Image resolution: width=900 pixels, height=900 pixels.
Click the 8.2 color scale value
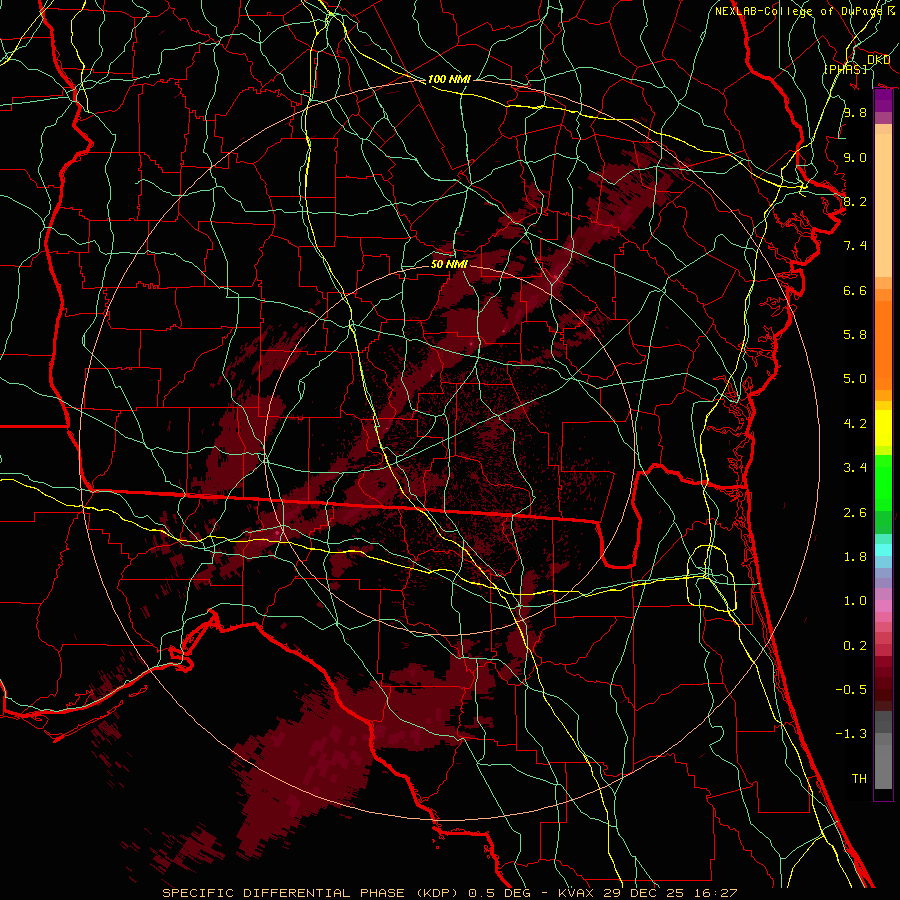pos(855,201)
